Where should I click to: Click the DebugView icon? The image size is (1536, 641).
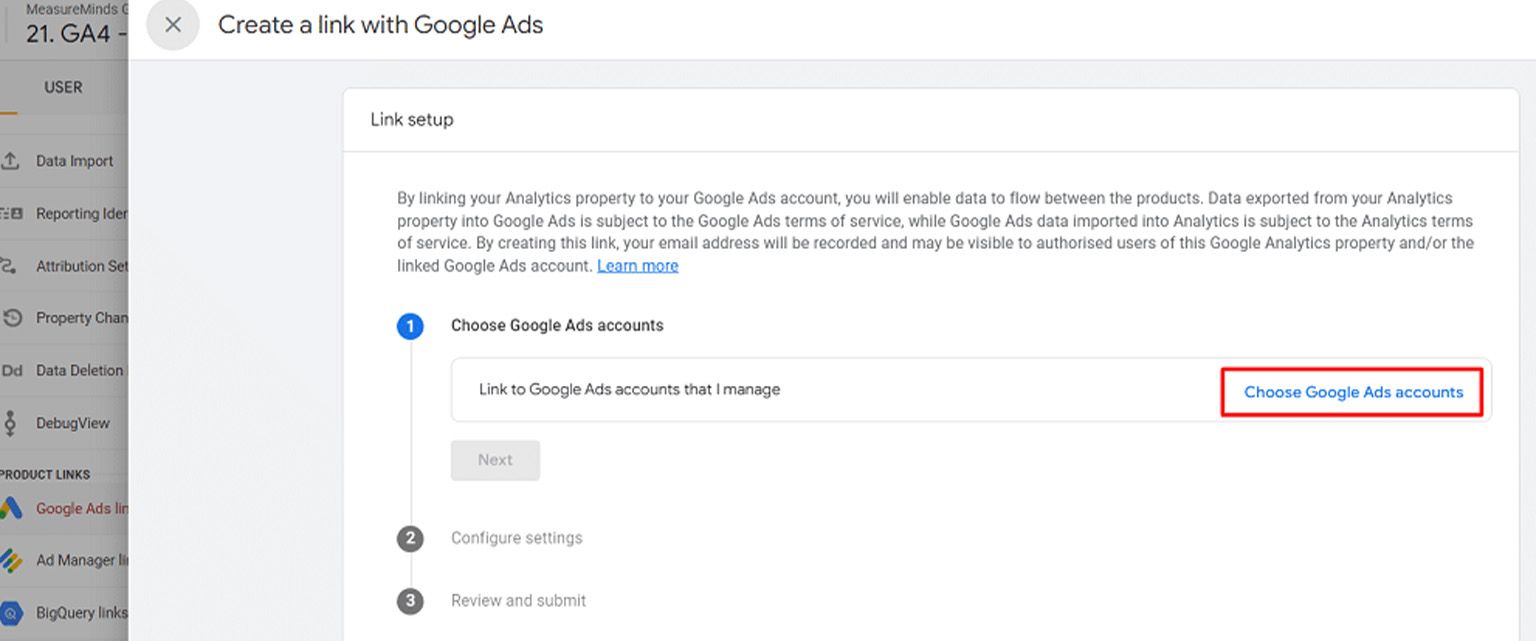[x=10, y=423]
